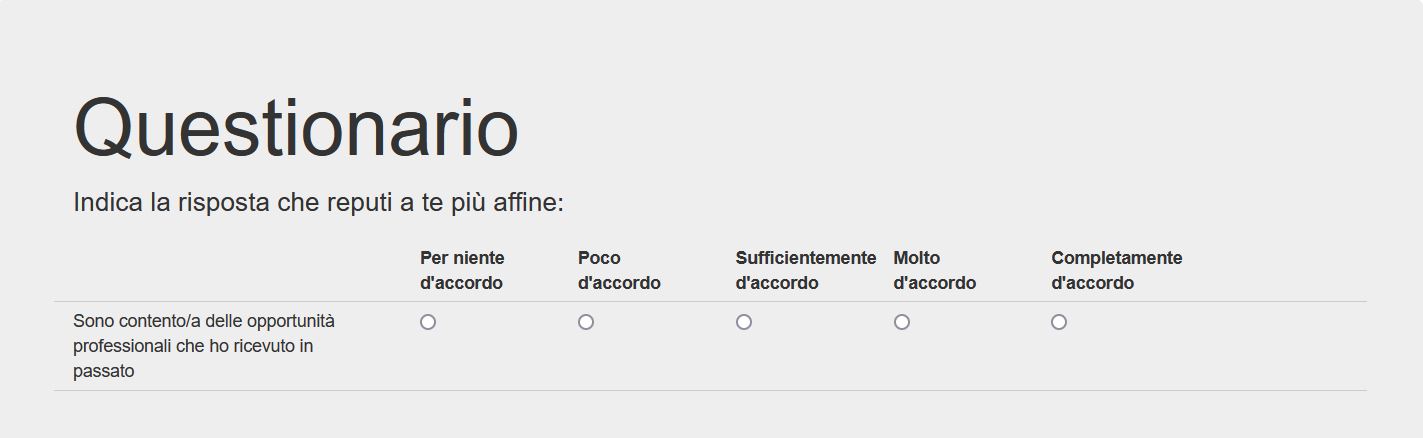1423x438 pixels.
Task: Click the 'Molto d'accordo' column header
Action: click(934, 270)
